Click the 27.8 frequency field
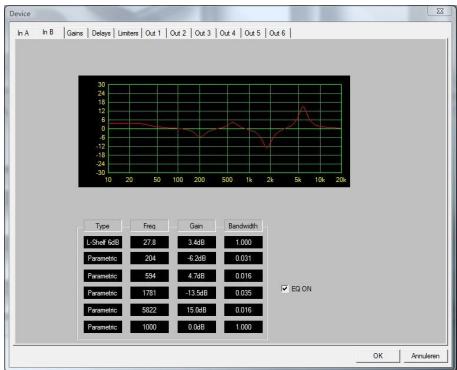The width and height of the screenshot is (457, 370). 150,242
